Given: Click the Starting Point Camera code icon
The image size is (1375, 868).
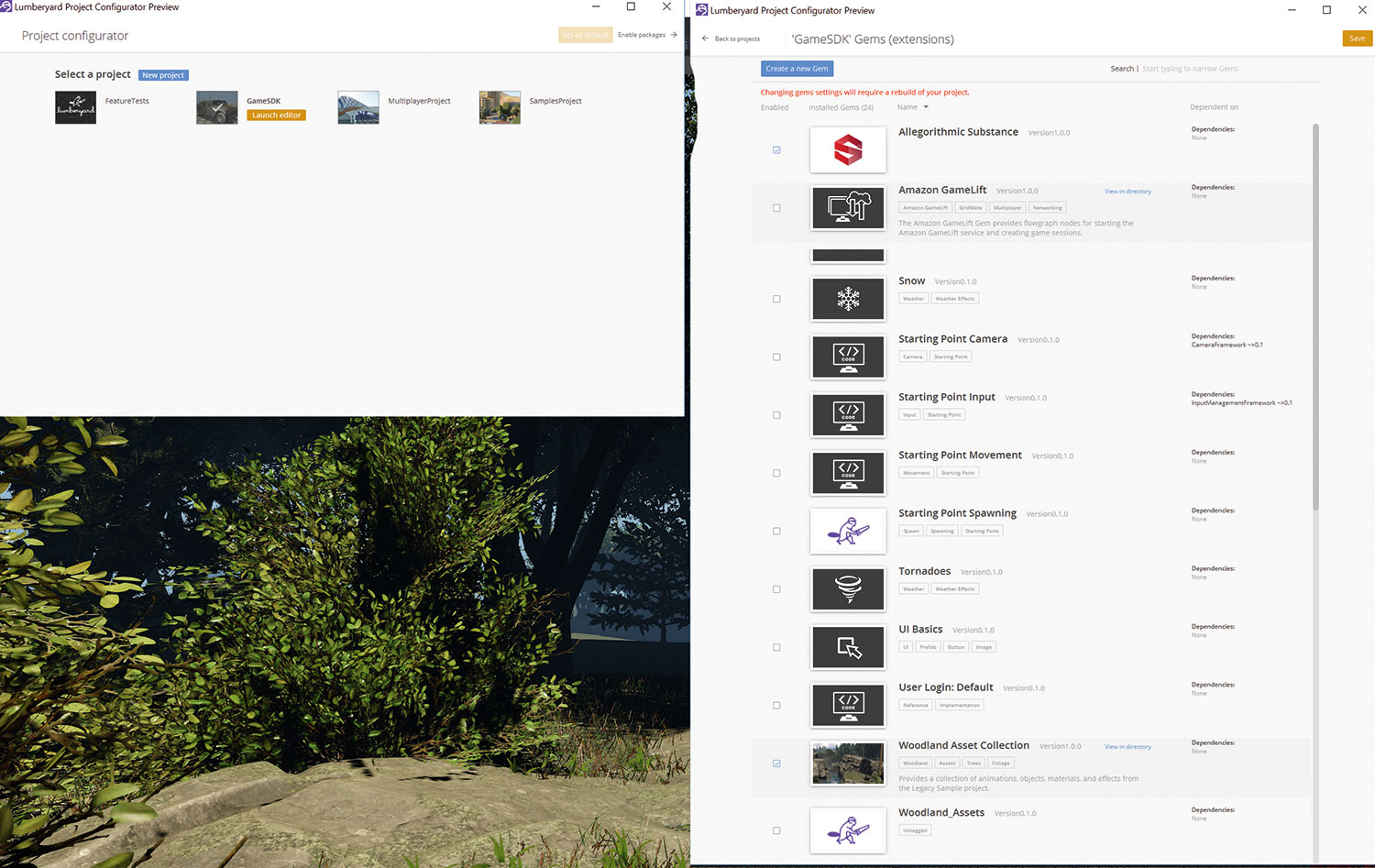Looking at the screenshot, I should coord(848,357).
